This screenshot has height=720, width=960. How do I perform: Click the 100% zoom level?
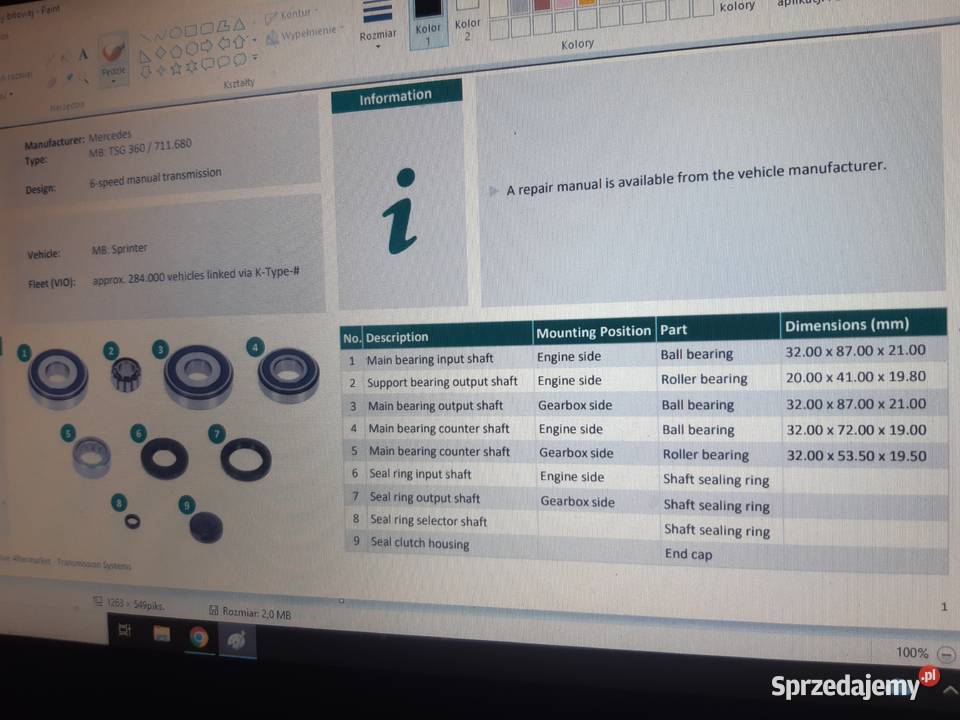[912, 653]
